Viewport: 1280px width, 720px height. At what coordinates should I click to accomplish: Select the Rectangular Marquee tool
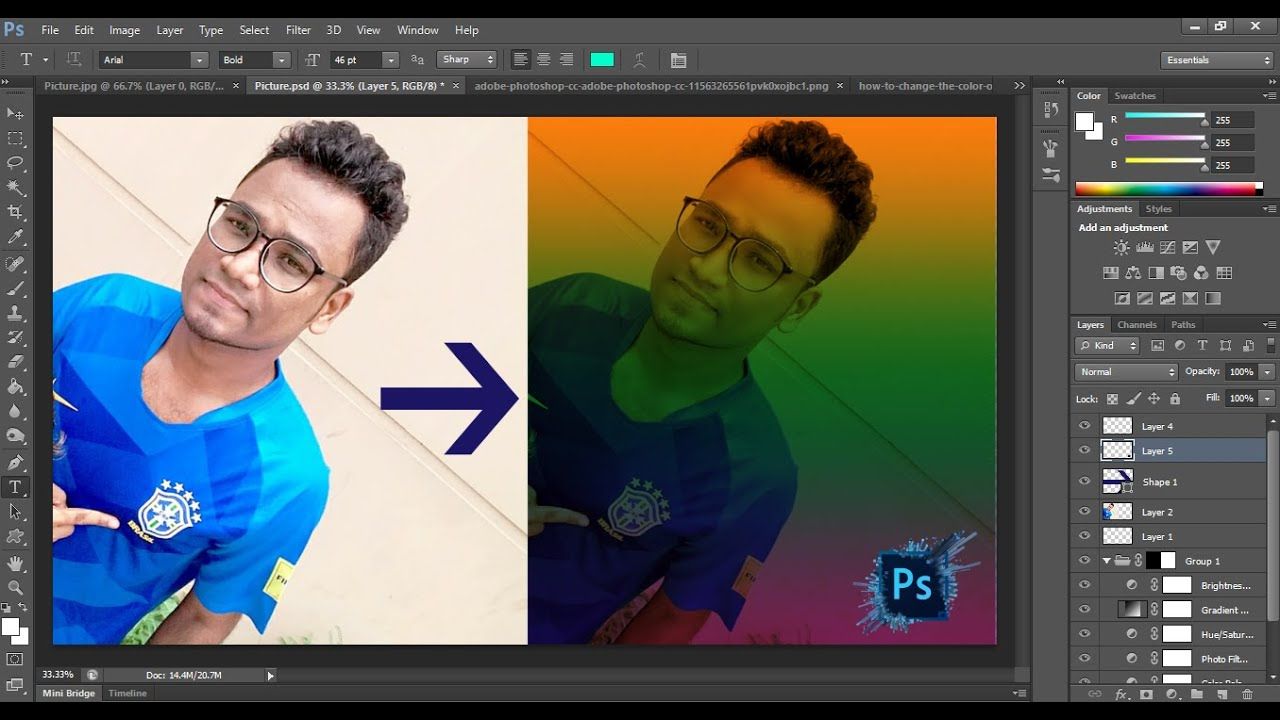click(x=15, y=139)
